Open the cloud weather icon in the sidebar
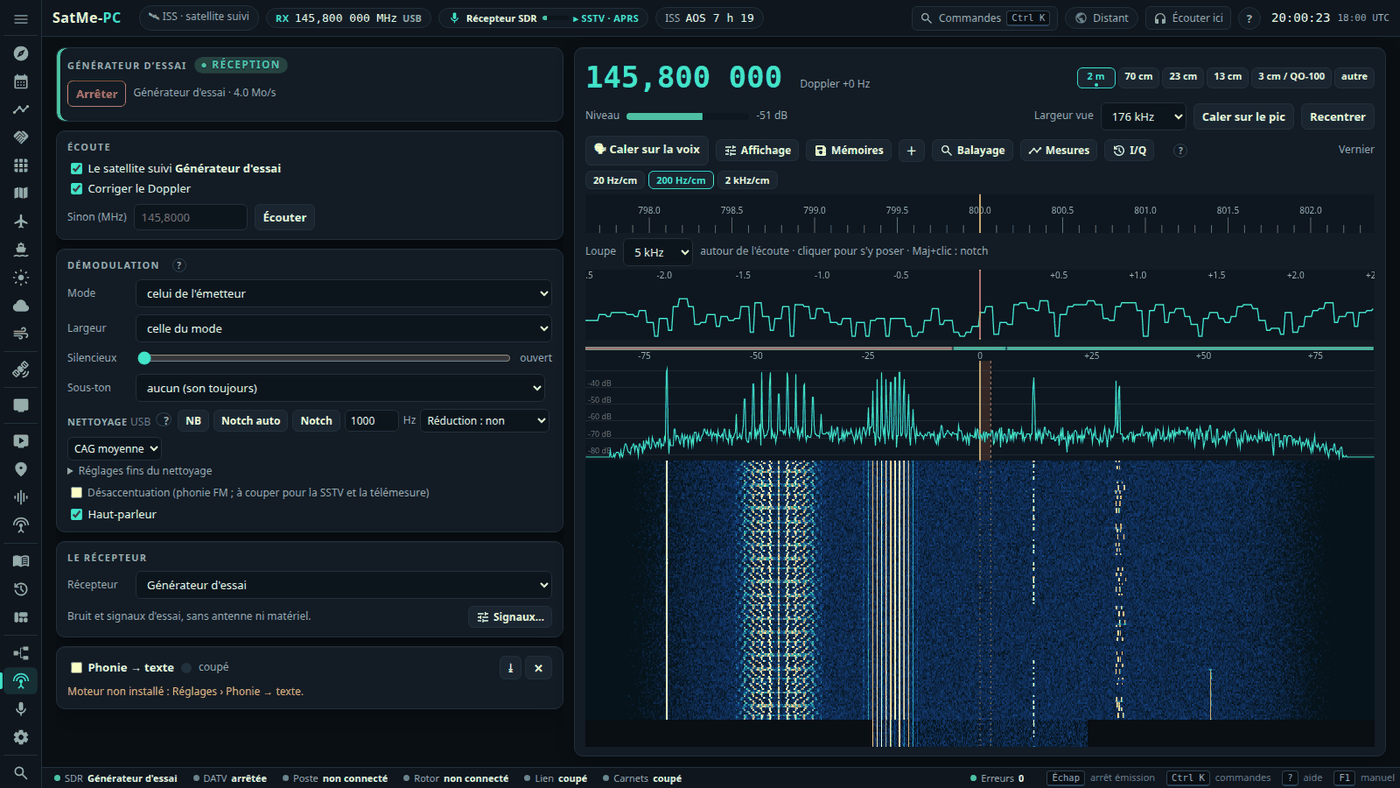The width and height of the screenshot is (1400, 788). (21, 305)
